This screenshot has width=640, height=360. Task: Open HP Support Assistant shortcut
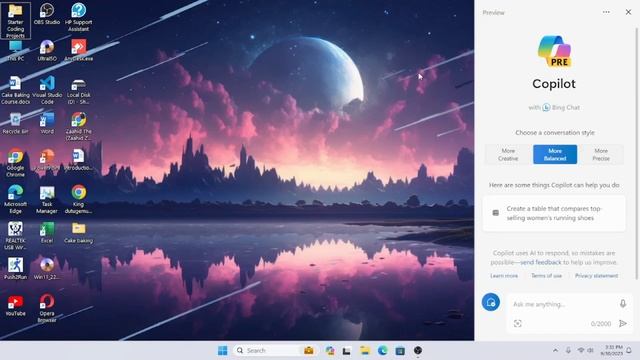[x=78, y=17]
